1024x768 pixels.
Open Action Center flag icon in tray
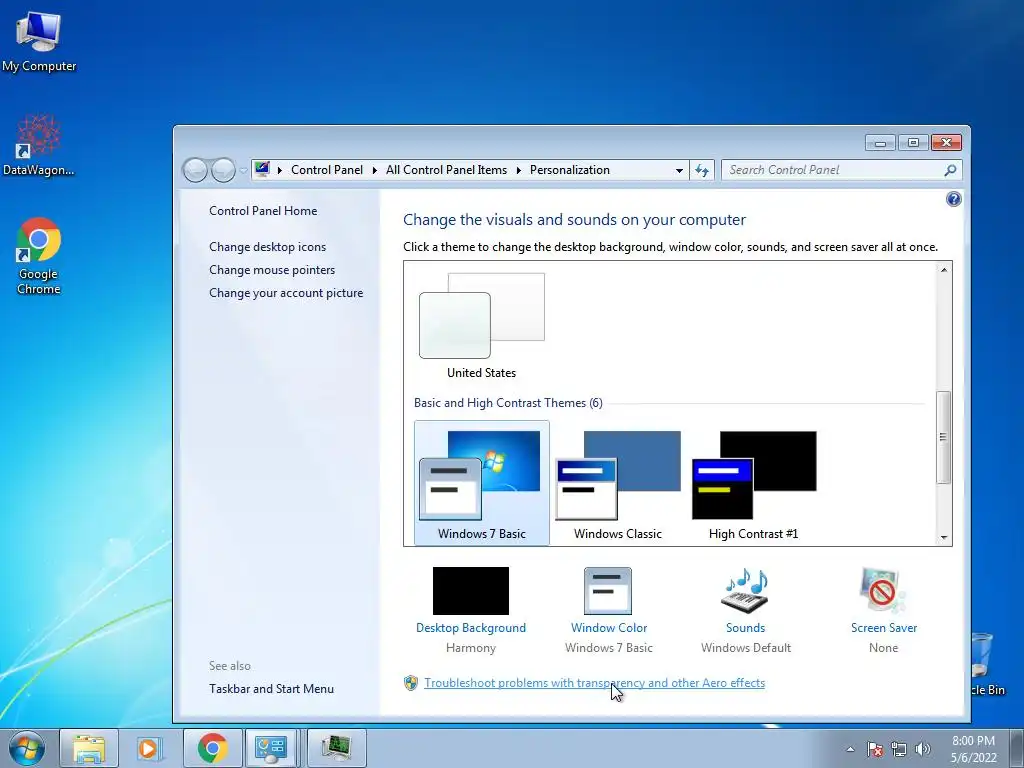coord(875,749)
